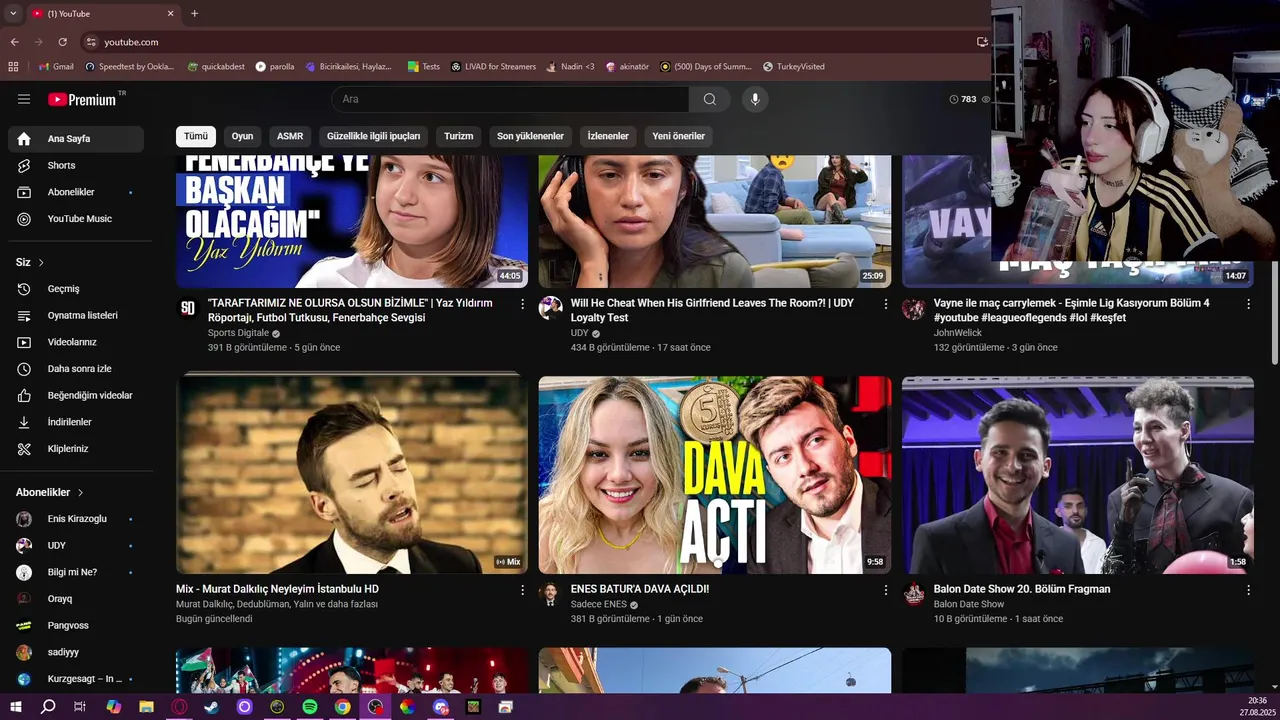Expand the Abonelikler section header
This screenshot has height=720, width=1280.
50,493
